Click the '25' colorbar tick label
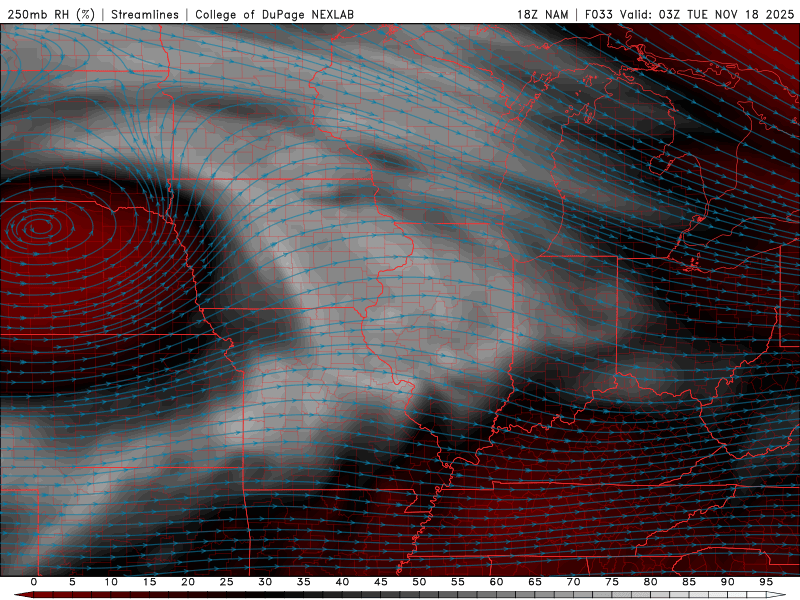This screenshot has width=800, height=600. tap(227, 582)
